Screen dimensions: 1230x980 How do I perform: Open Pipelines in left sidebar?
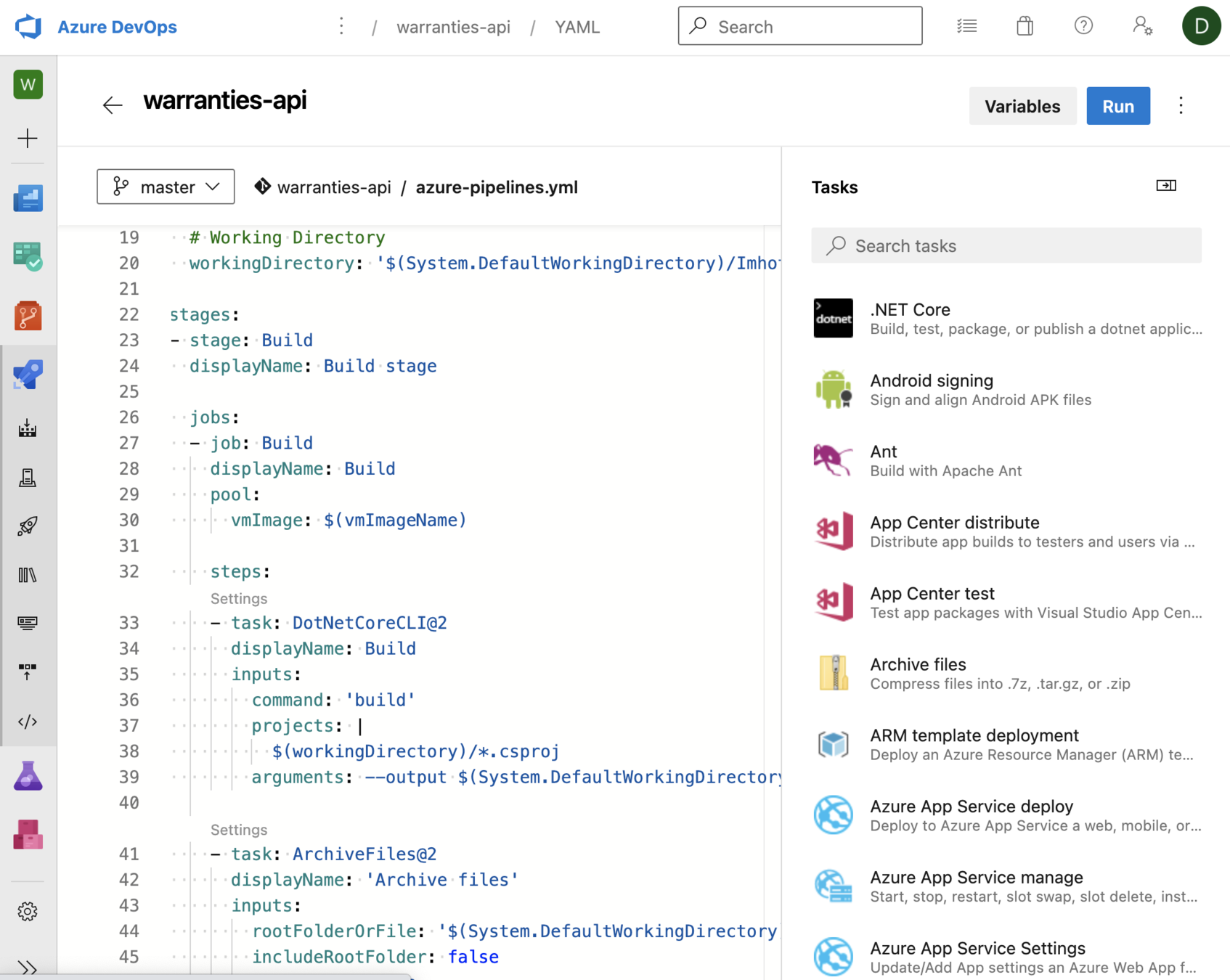(28, 375)
